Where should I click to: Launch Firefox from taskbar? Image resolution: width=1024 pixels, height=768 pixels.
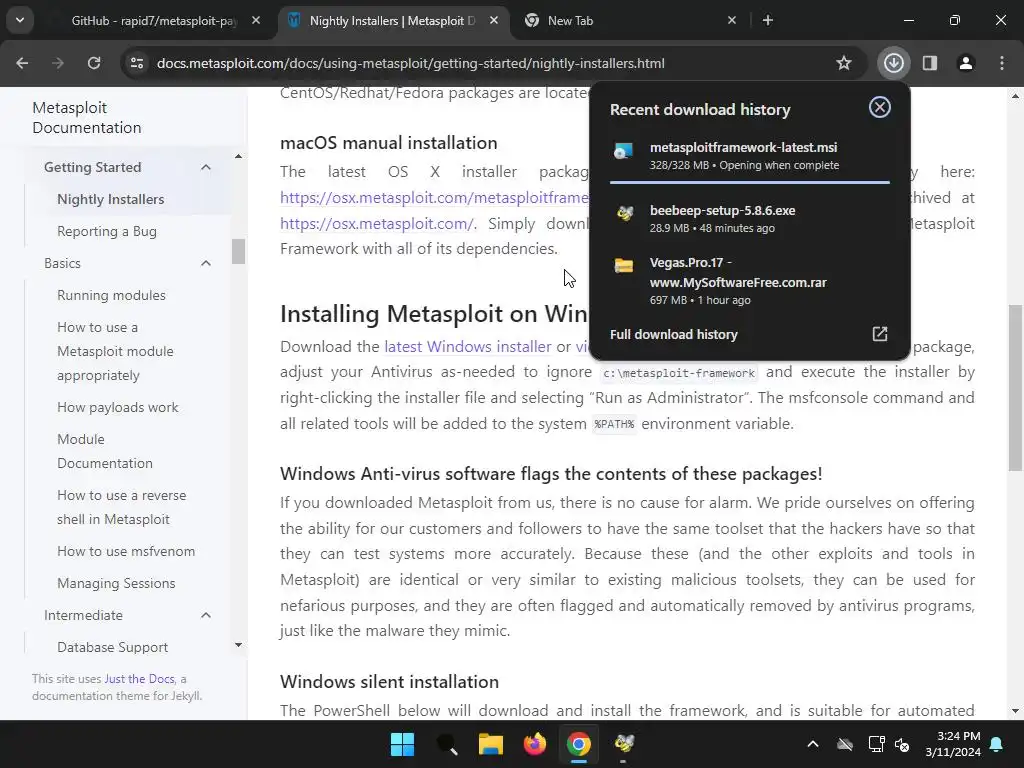point(535,744)
